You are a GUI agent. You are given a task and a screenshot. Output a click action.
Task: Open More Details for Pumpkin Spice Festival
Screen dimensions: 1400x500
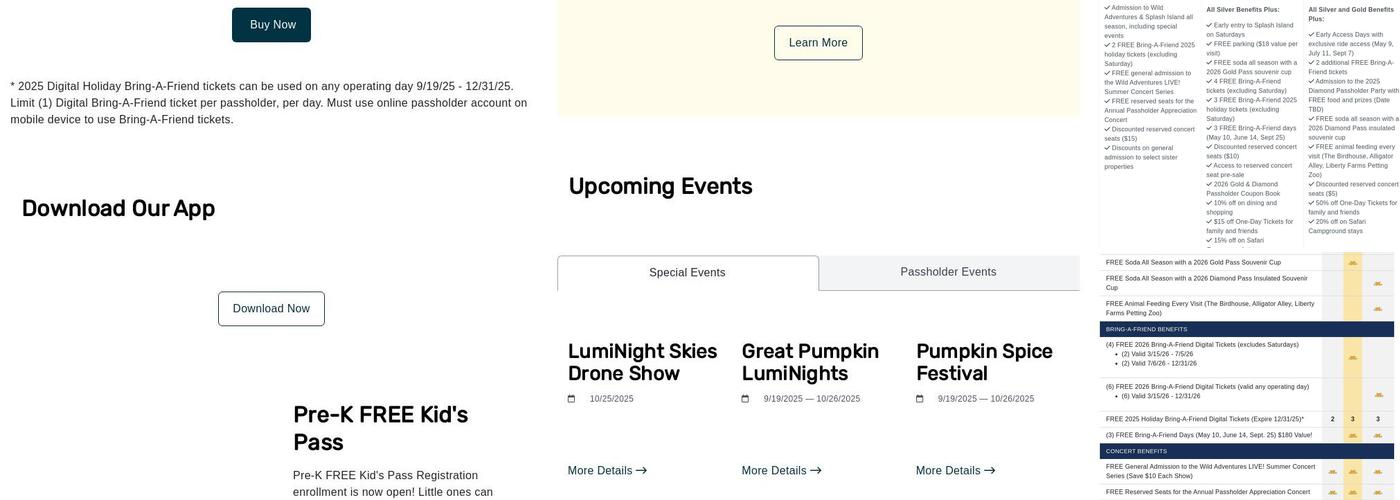[948, 471]
